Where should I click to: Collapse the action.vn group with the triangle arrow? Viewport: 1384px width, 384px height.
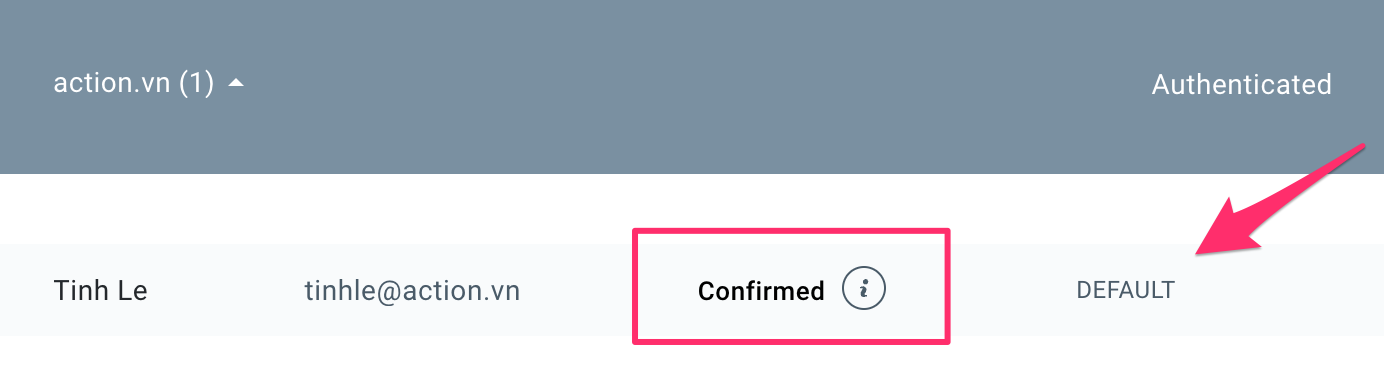pyautogui.click(x=236, y=85)
